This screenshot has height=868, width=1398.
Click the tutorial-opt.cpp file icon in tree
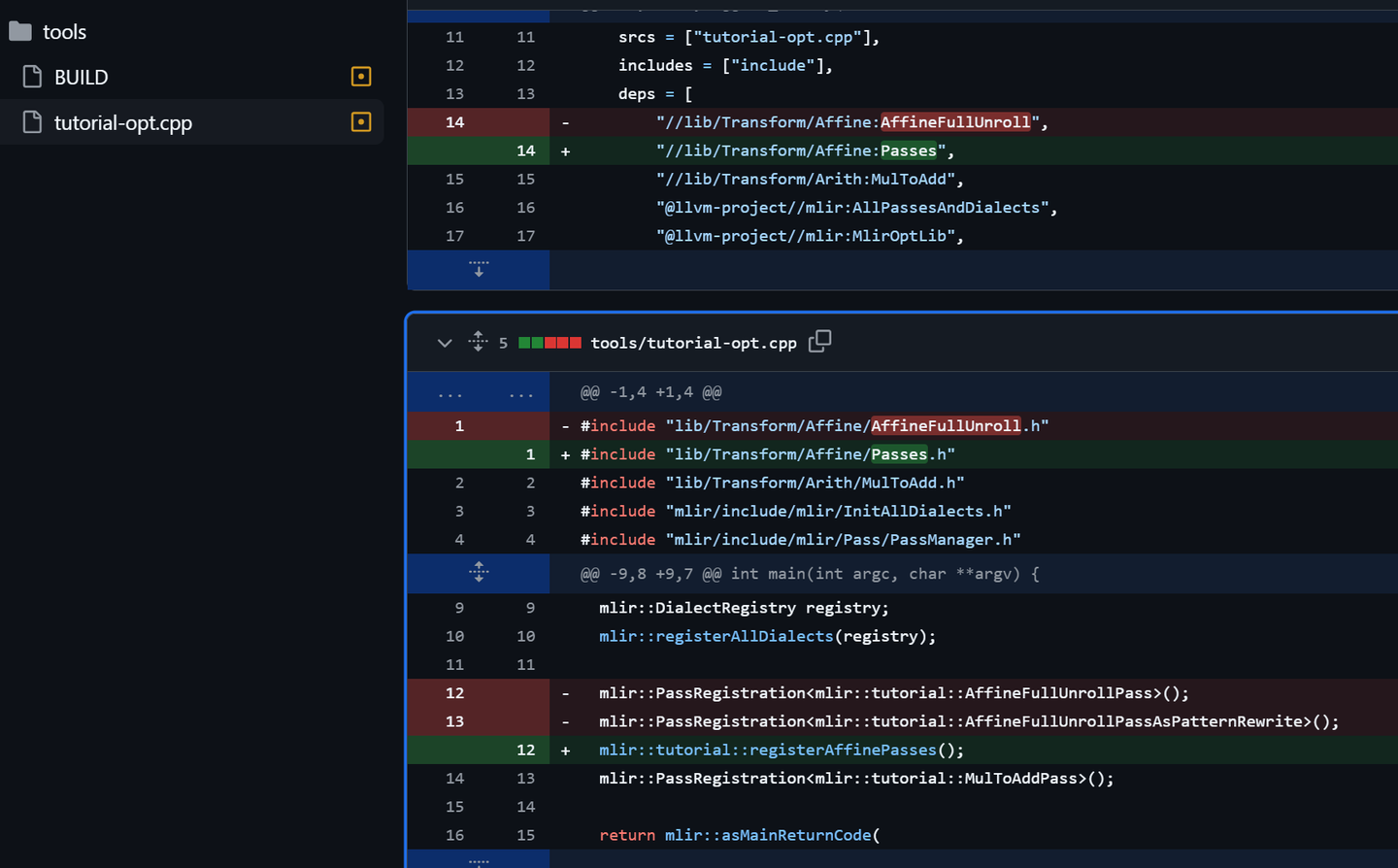(x=32, y=122)
